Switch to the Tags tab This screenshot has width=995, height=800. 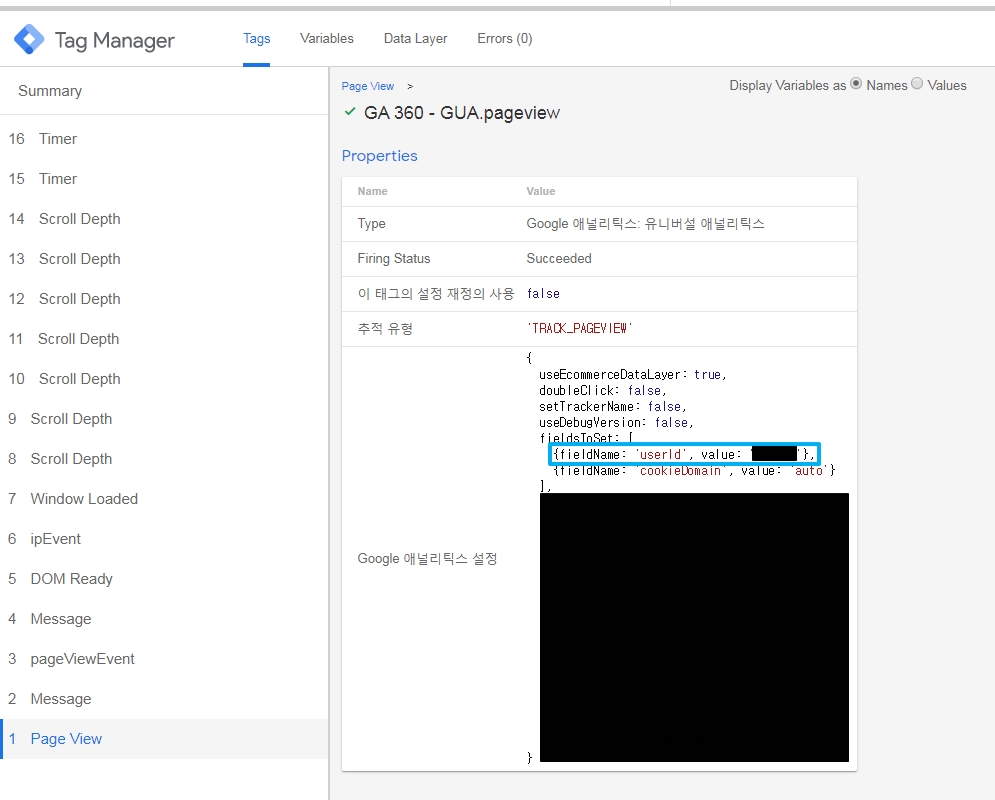click(x=256, y=39)
